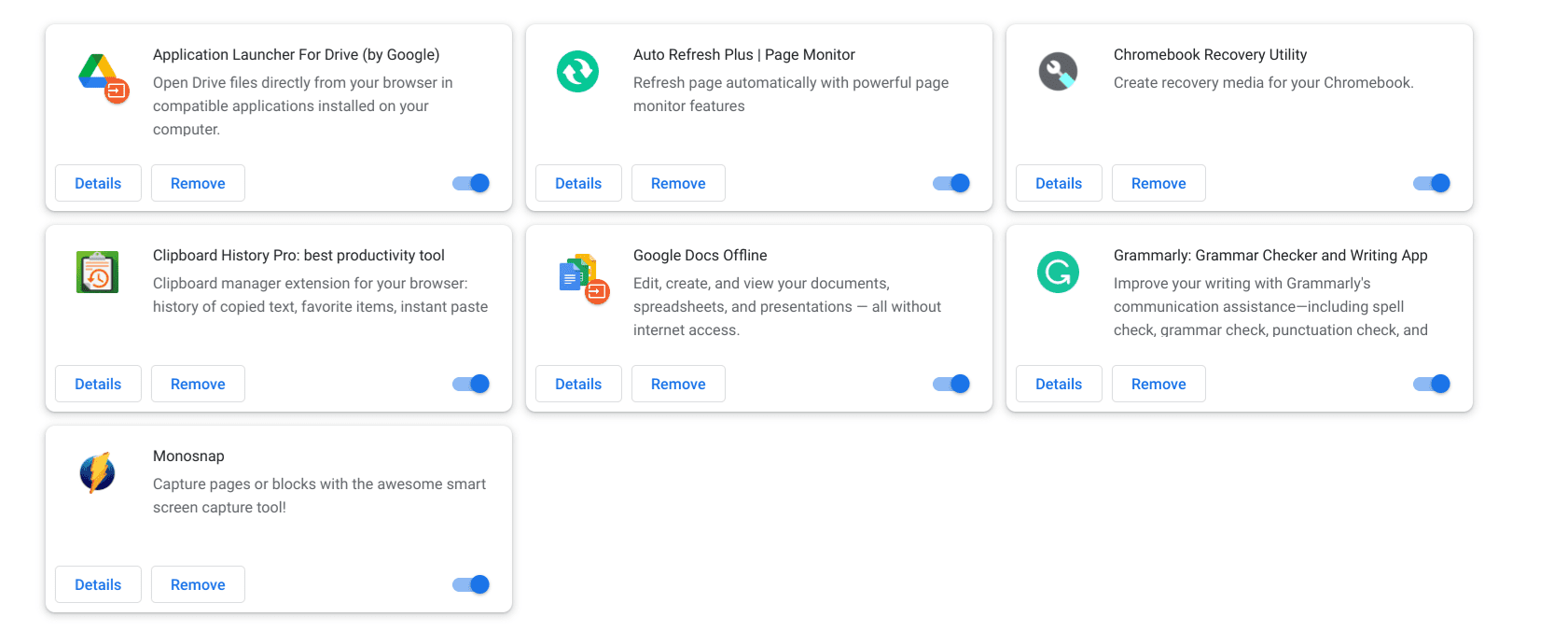Remove Chromebook Recovery Utility
The image size is (1568, 631).
pos(1159,183)
